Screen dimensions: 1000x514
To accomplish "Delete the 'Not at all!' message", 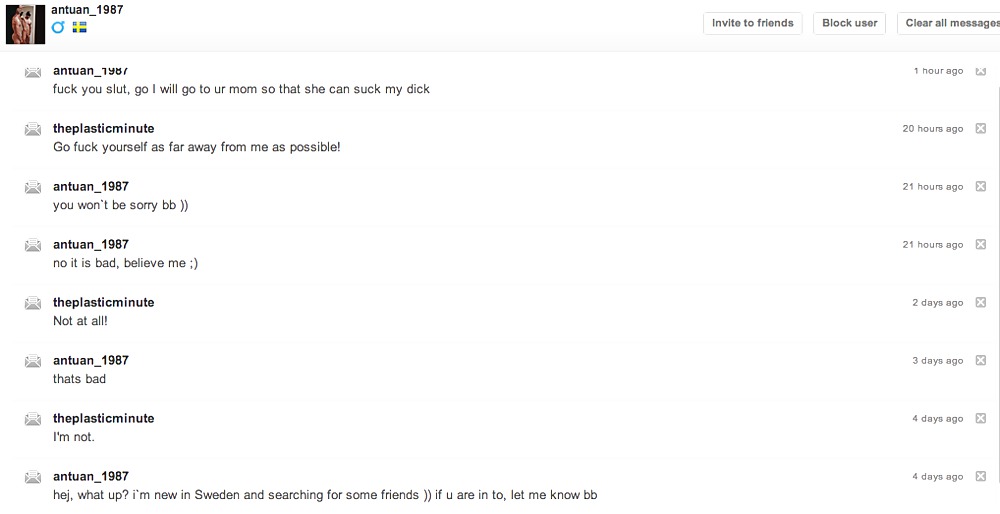I will pos(980,303).
